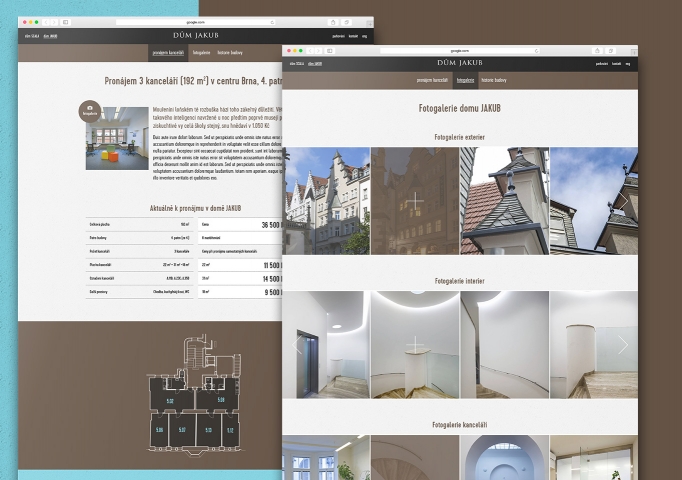
Task: Reload the page in the front Safari window
Action: [x=537, y=51]
